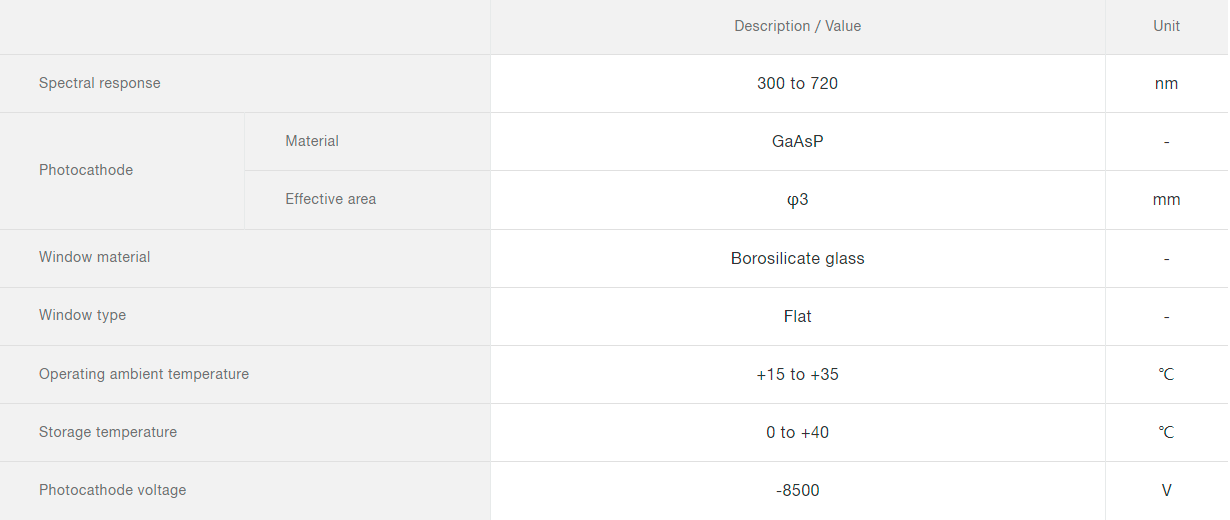The width and height of the screenshot is (1230, 520).
Task: Click the "-8500" photocathode voltage value
Action: pyautogui.click(x=797, y=490)
